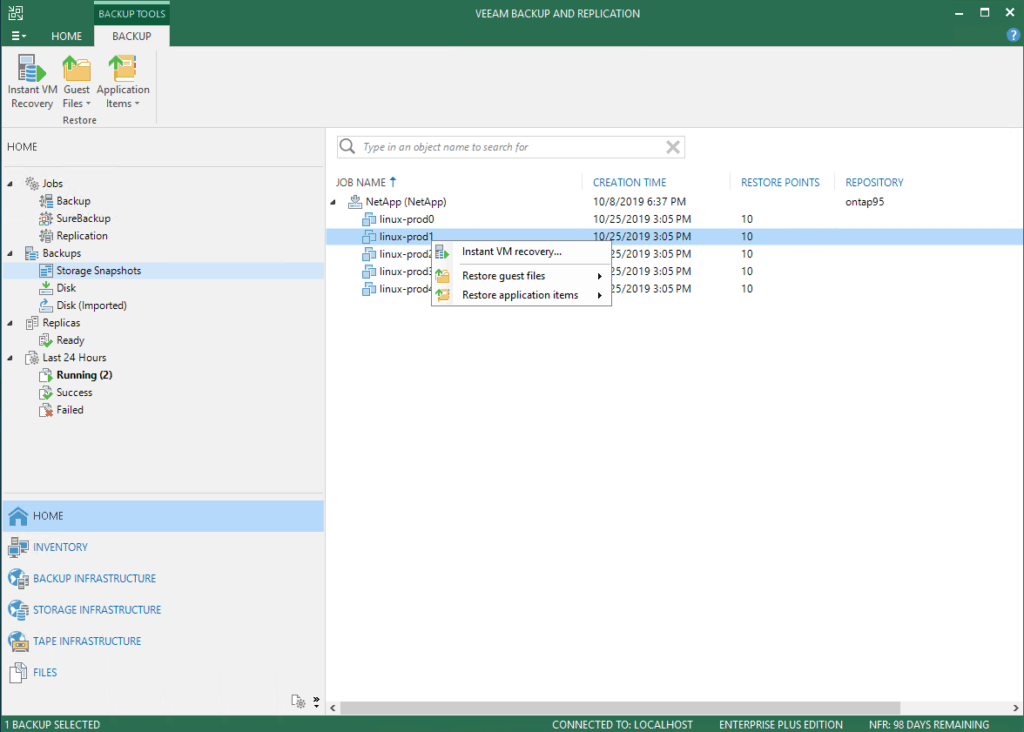
Task: Collapse the Jobs tree node
Action: tap(11, 184)
